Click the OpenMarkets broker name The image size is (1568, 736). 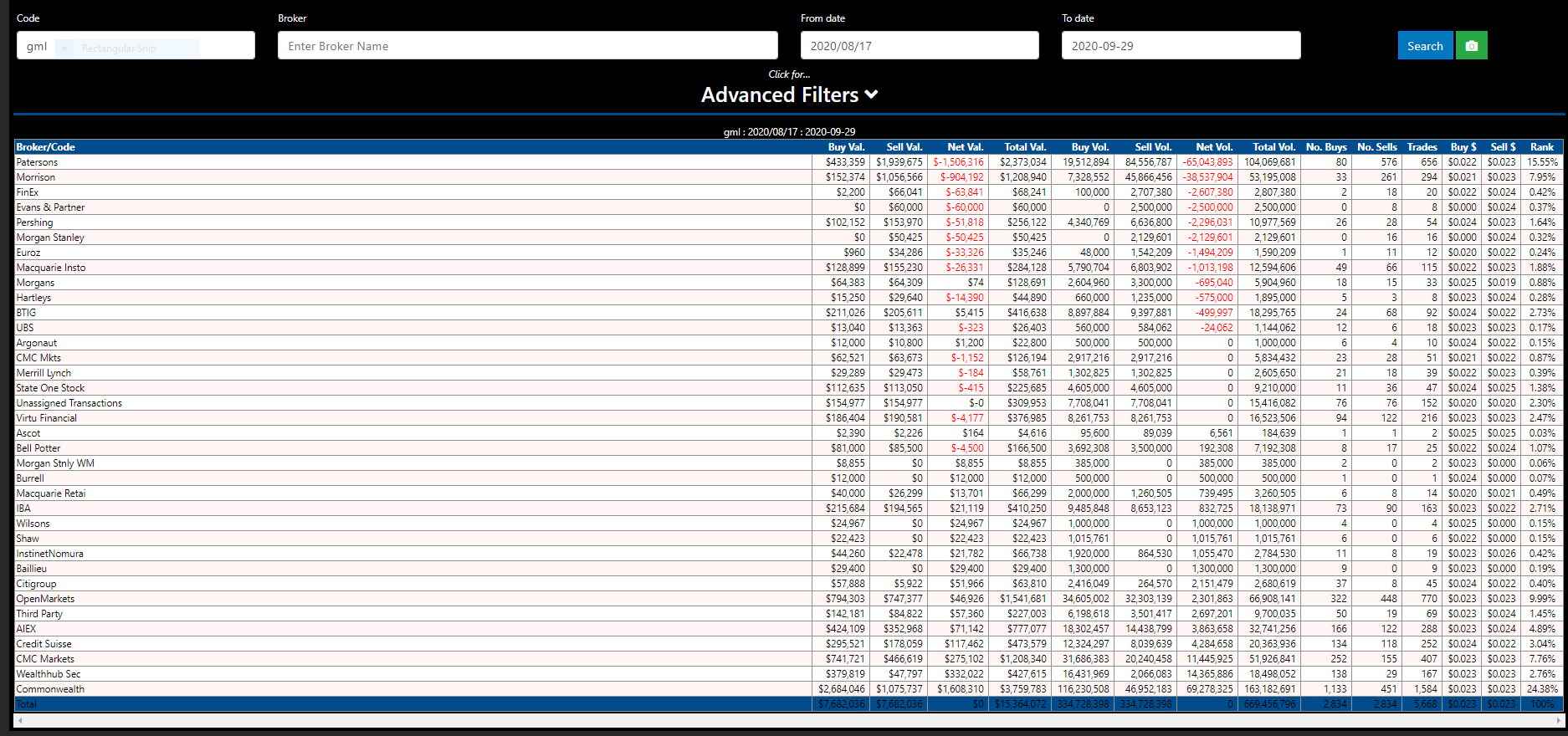(x=45, y=599)
